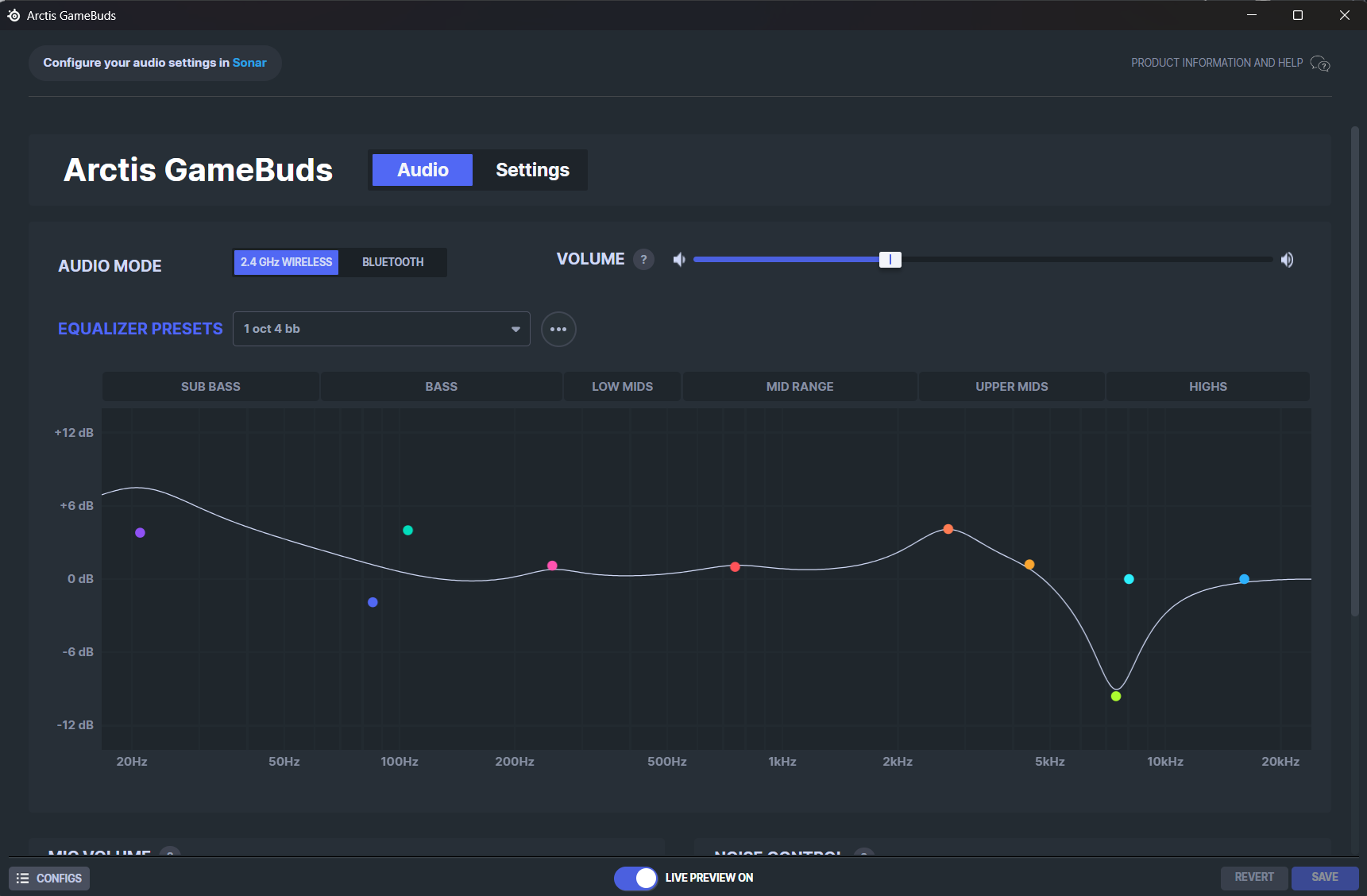Click the loud volume speaker icon
1367x896 pixels.
coord(1288,260)
